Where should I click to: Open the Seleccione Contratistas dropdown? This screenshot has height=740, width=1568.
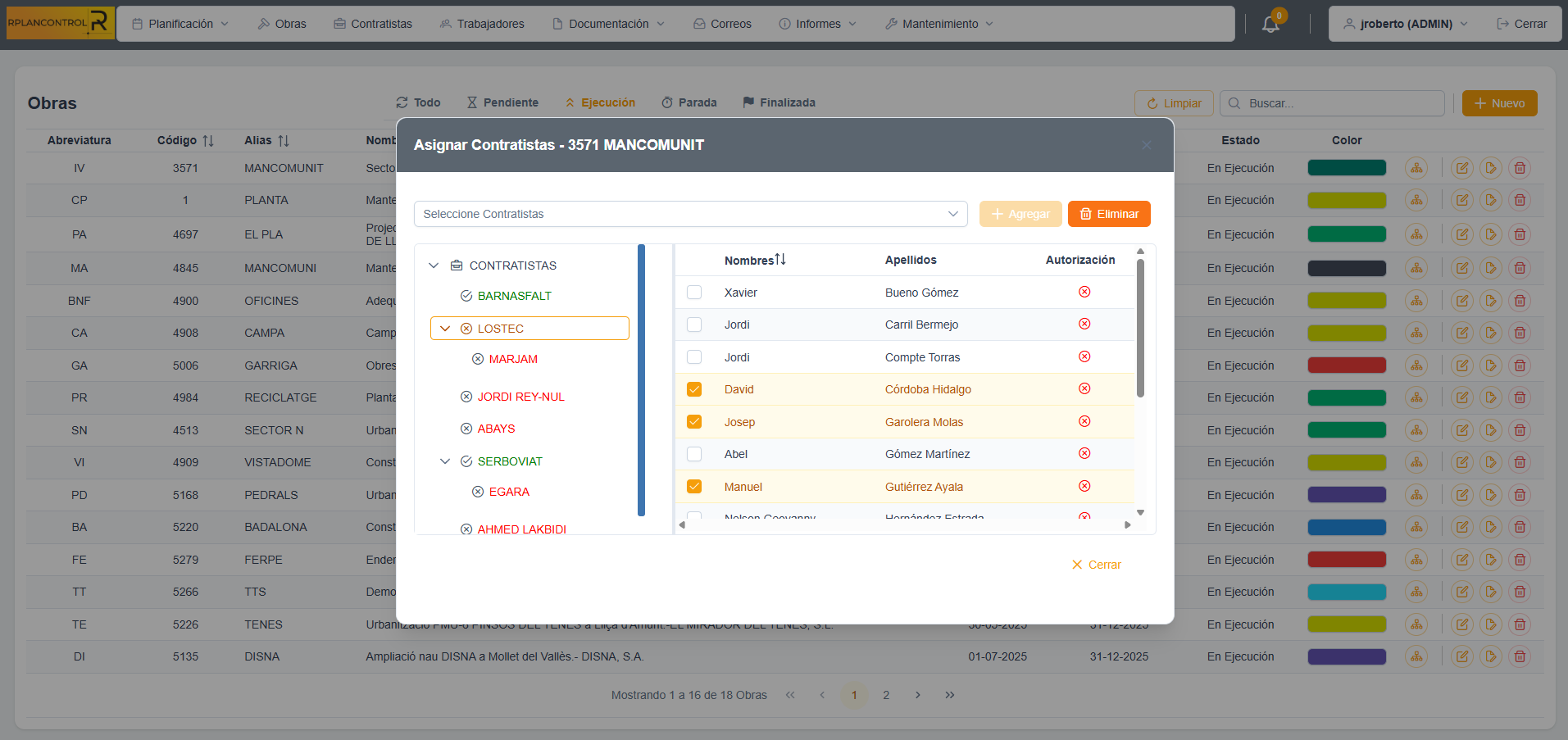tap(690, 214)
